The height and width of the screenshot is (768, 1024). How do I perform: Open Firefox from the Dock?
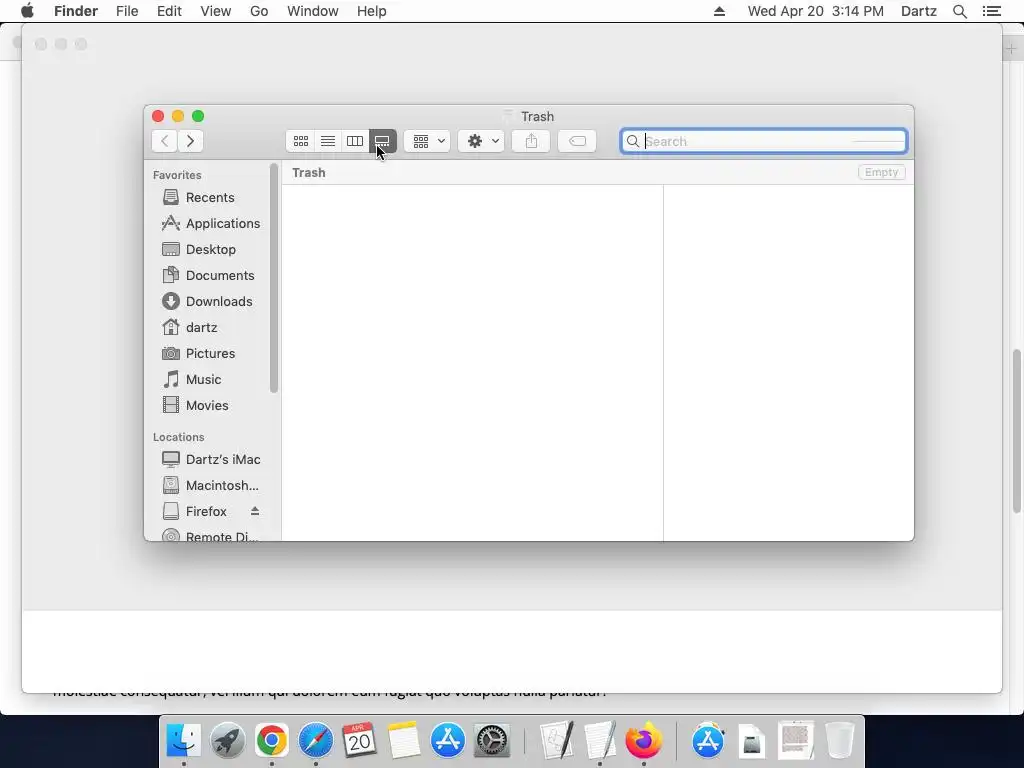point(643,741)
